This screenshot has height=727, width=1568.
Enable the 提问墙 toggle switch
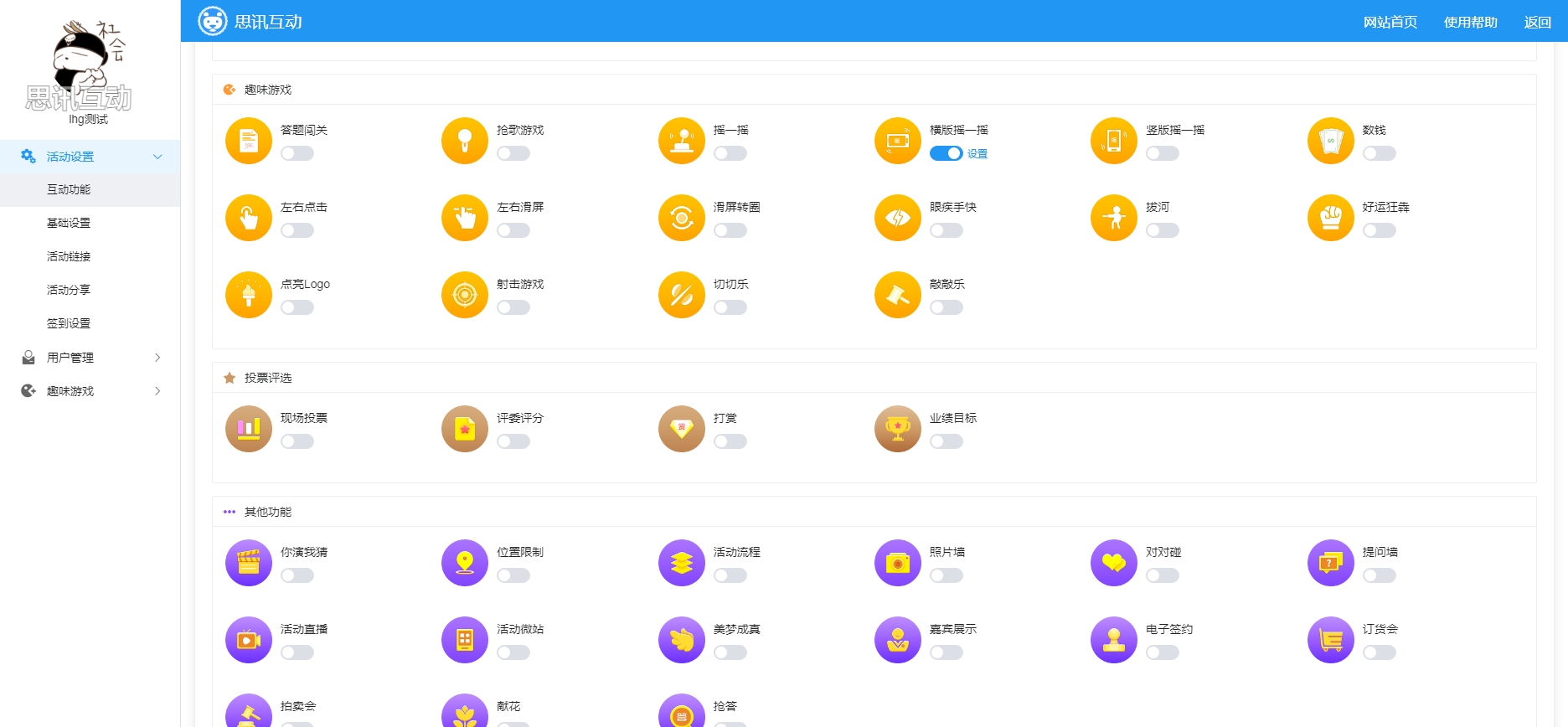tap(1379, 575)
